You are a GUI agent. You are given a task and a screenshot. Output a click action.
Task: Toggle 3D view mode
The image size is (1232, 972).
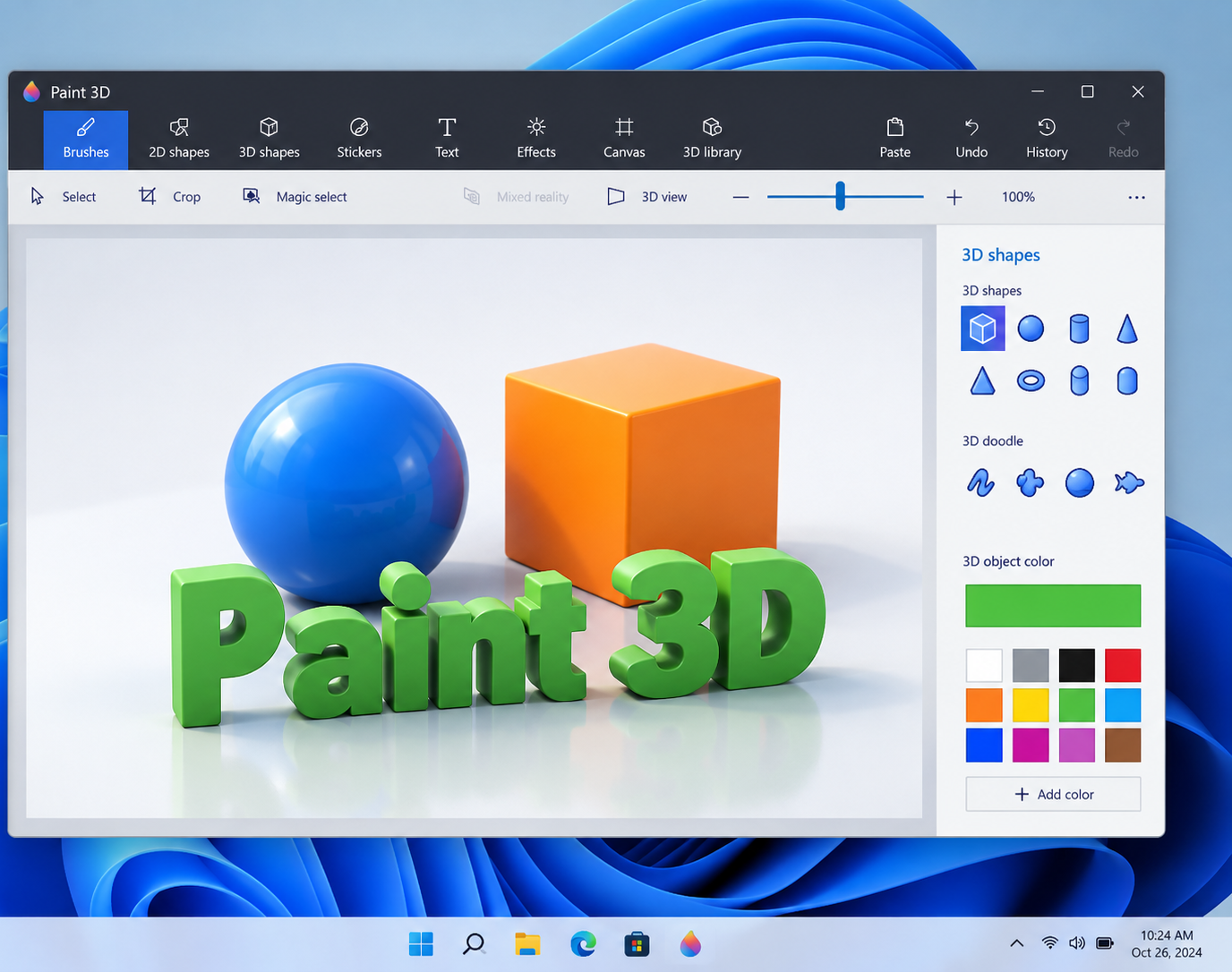coord(646,197)
